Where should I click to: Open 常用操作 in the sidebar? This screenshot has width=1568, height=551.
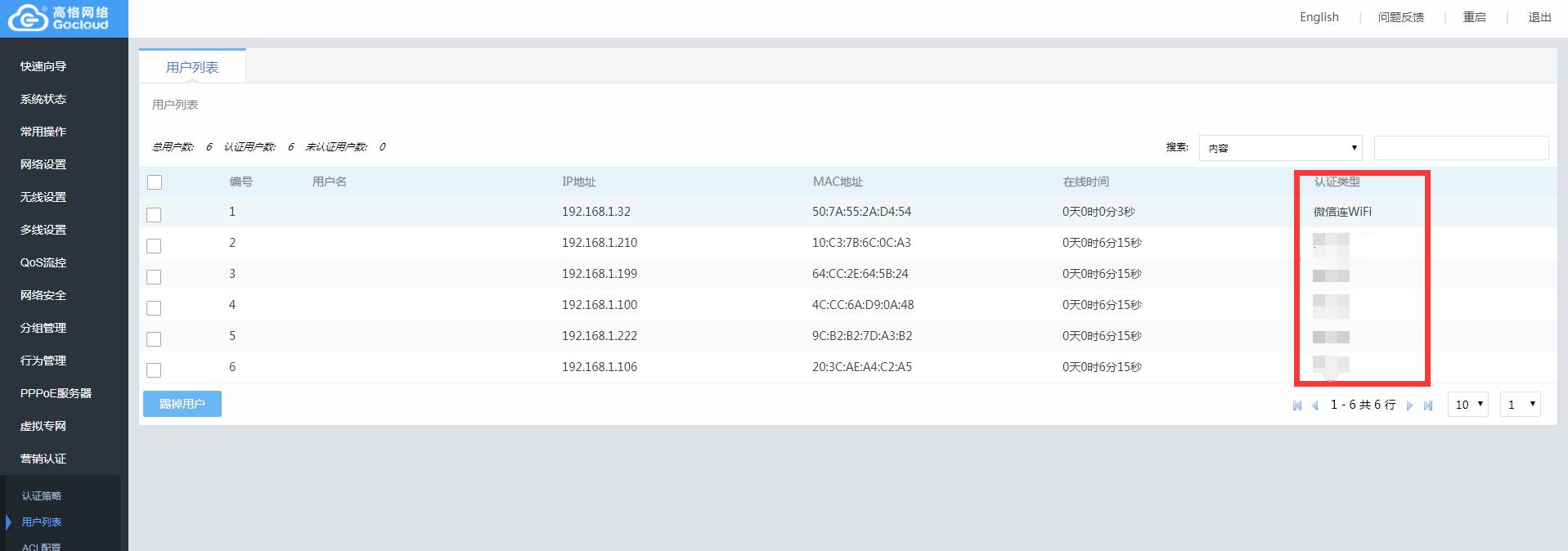tap(43, 132)
